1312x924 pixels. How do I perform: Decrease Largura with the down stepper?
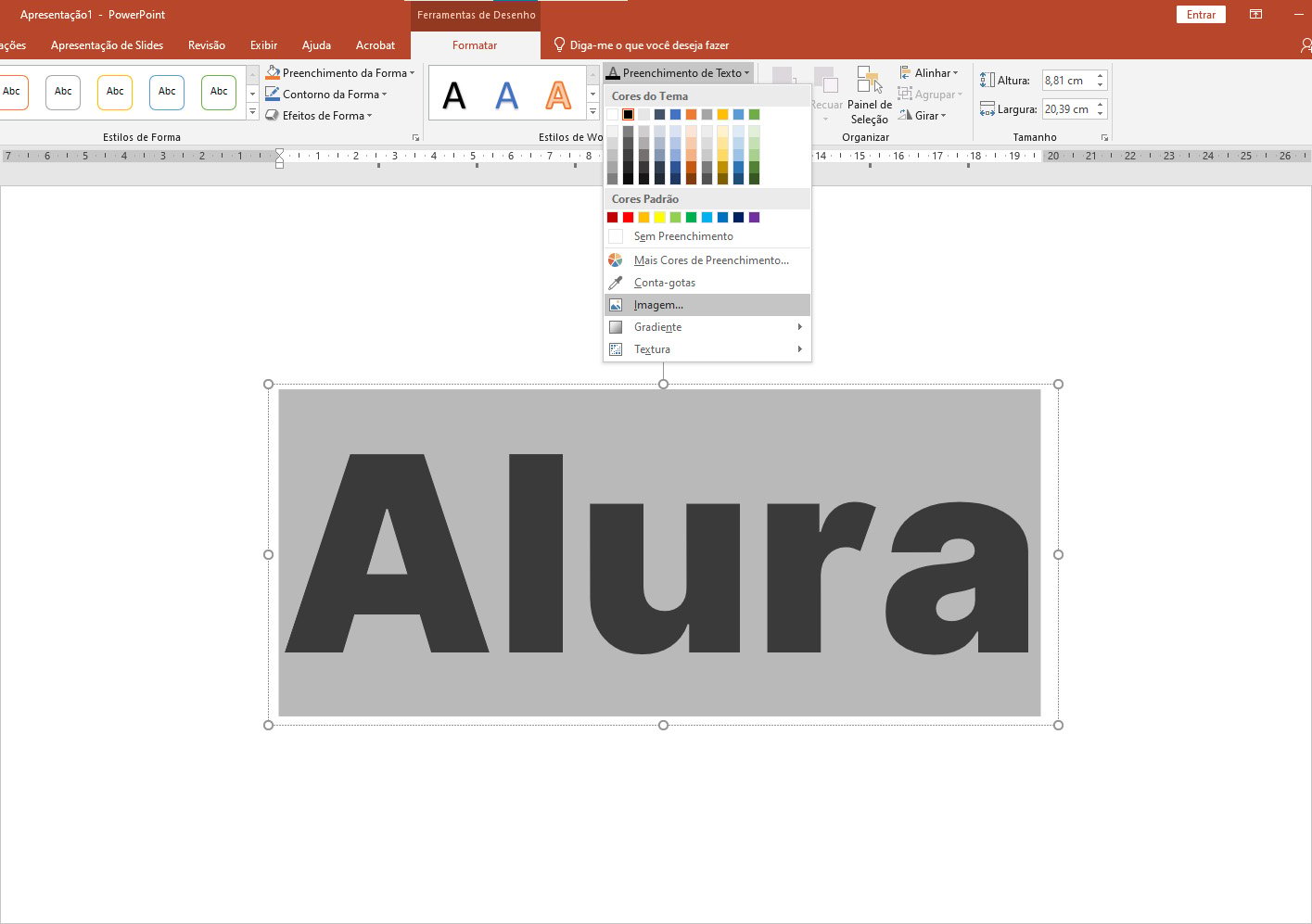[x=1101, y=114]
